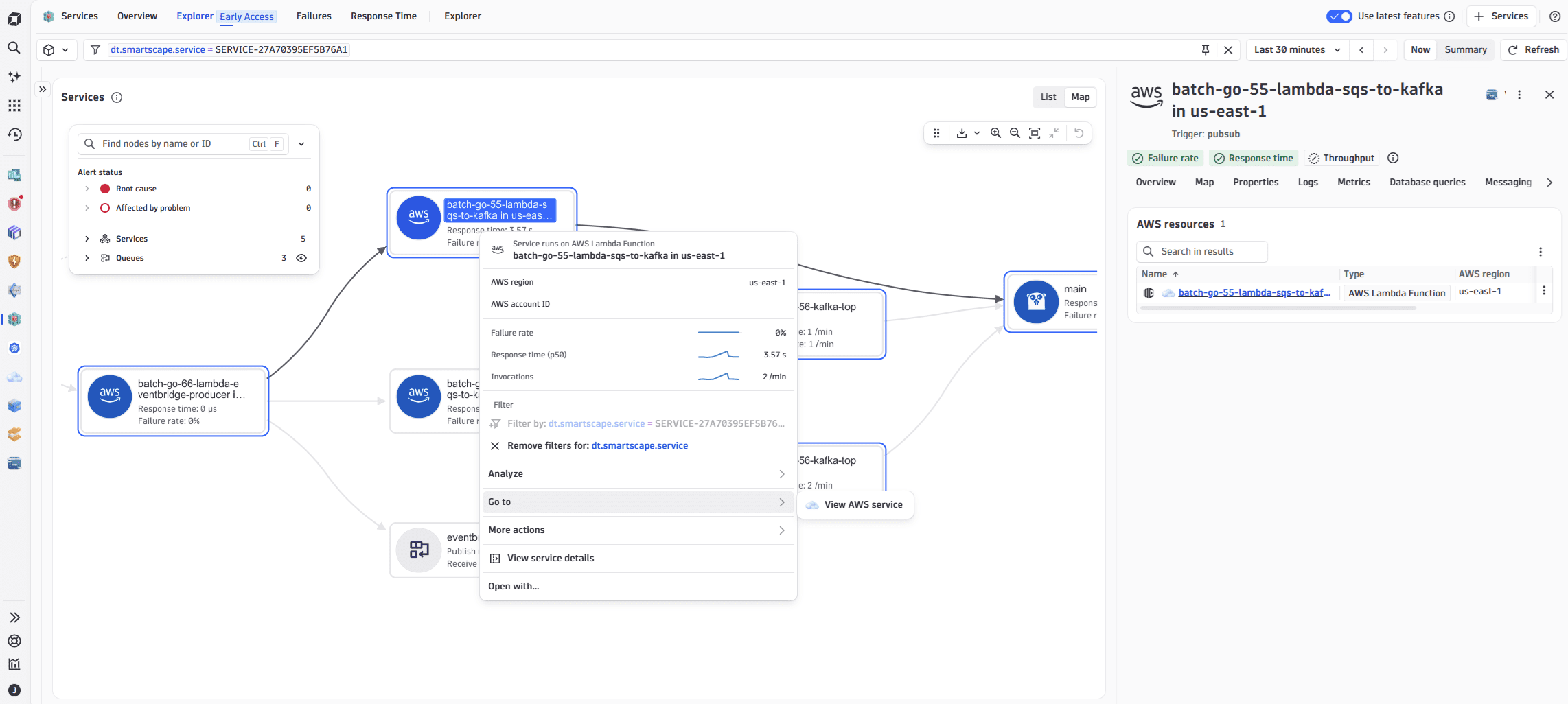
Task: Click the download map icon
Action: [x=961, y=133]
